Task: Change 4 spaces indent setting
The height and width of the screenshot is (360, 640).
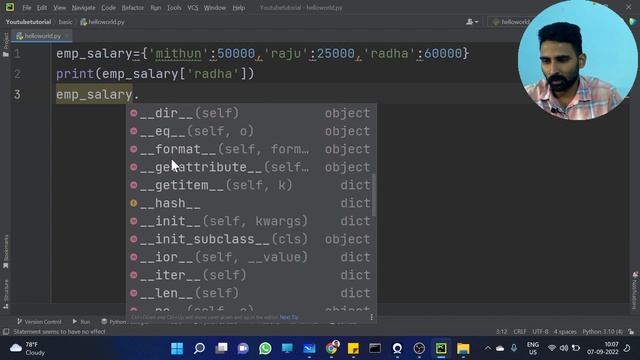Action: point(565,332)
